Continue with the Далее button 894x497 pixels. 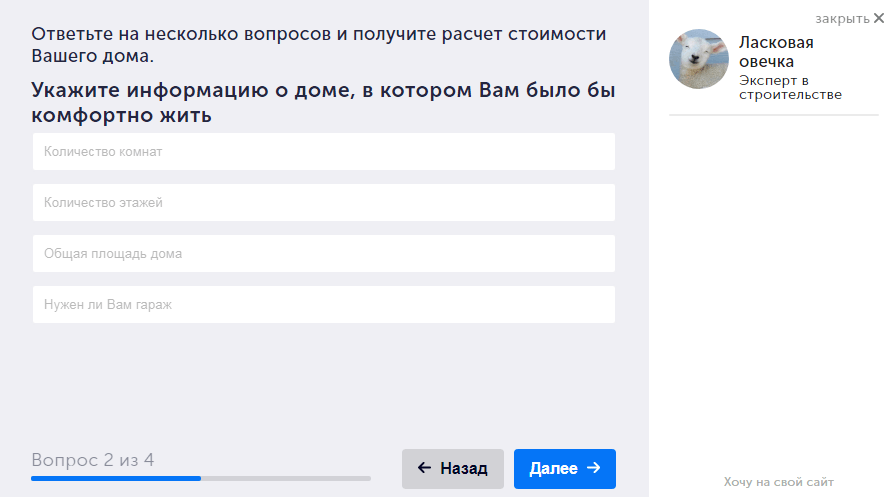(x=564, y=469)
